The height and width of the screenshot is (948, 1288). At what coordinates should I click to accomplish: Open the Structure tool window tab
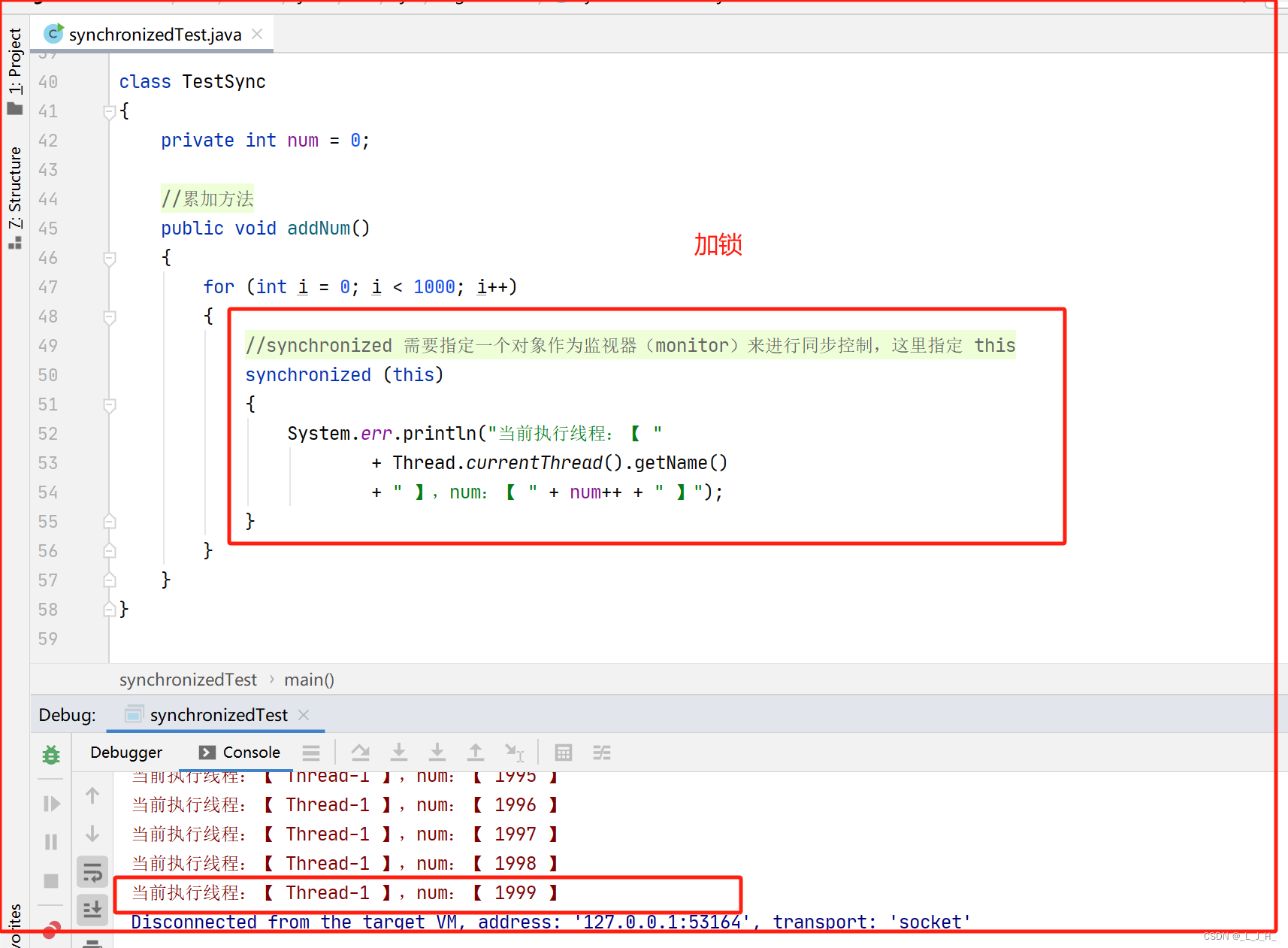pyautogui.click(x=15, y=186)
